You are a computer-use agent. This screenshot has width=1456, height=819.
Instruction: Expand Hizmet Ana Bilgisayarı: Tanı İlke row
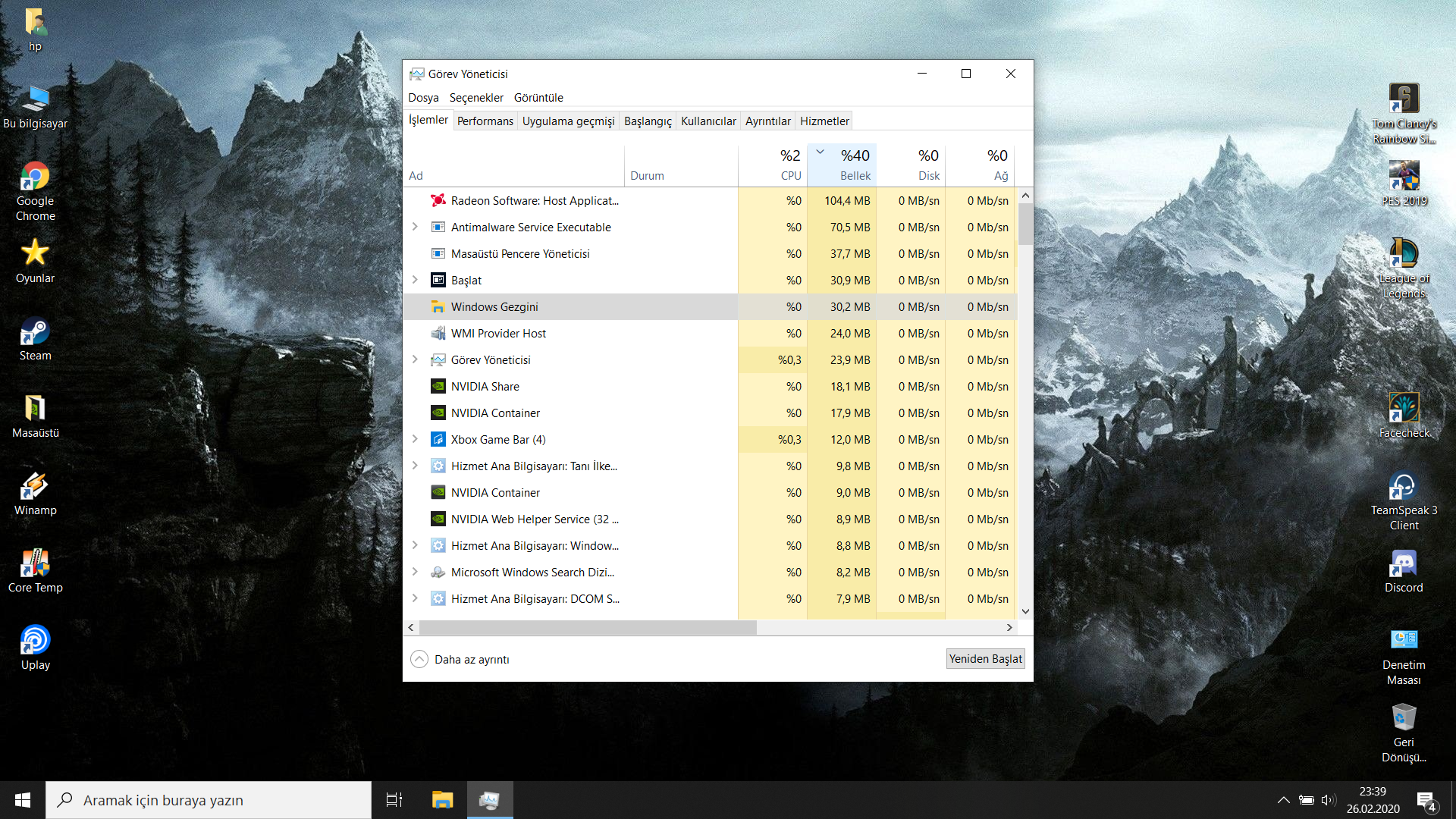tap(415, 466)
